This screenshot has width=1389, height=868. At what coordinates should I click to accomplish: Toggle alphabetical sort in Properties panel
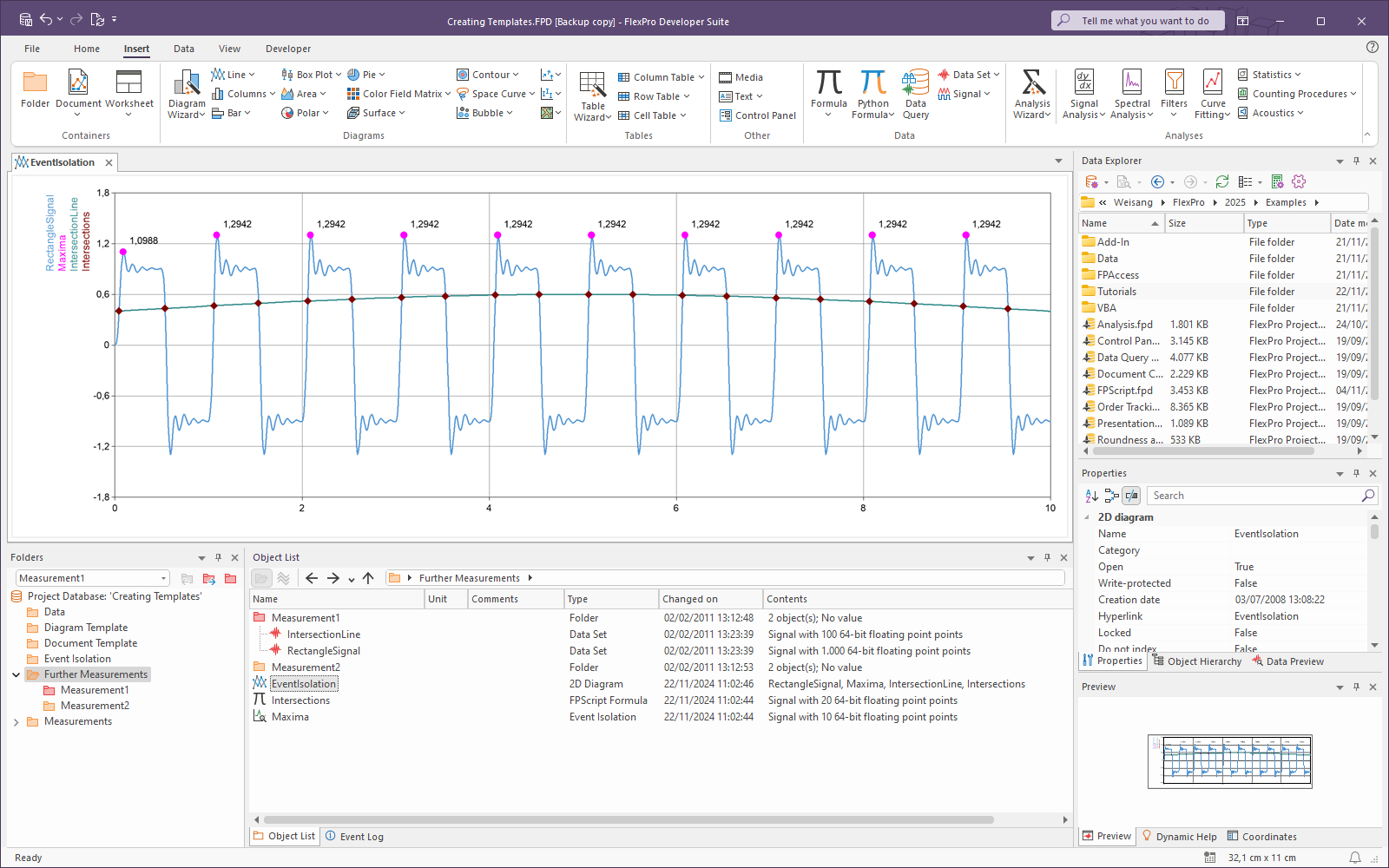(1091, 496)
